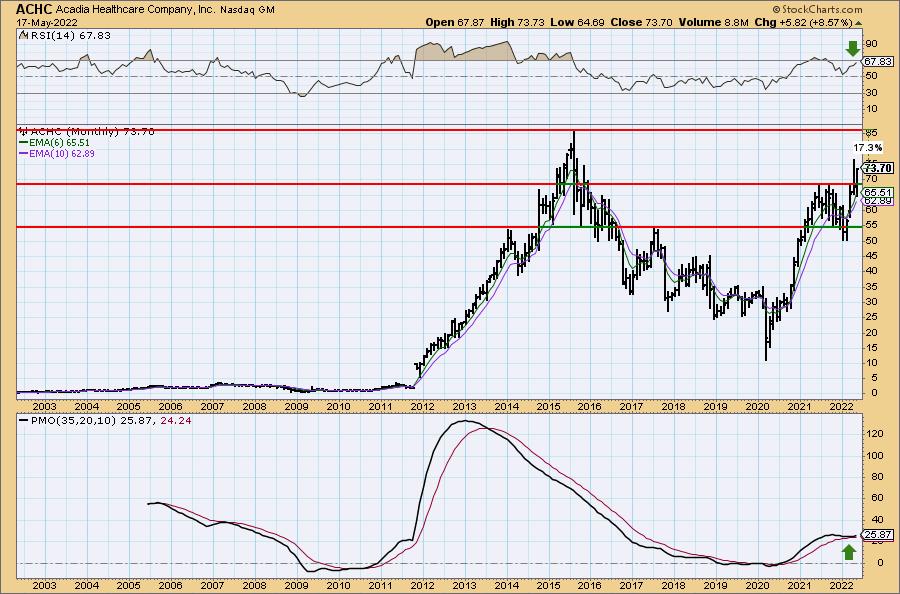The width and height of the screenshot is (900, 594).
Task: Click the EMA(10) purple legend line
Action: (x=24, y=153)
